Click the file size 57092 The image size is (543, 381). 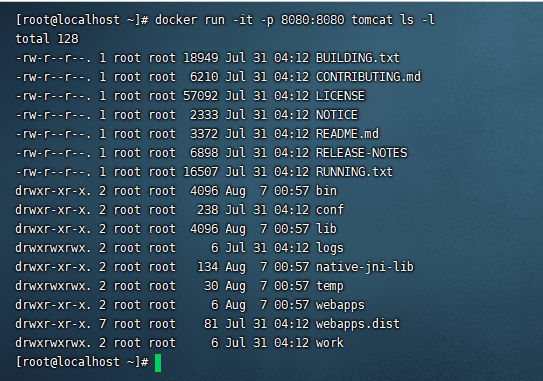(201, 96)
